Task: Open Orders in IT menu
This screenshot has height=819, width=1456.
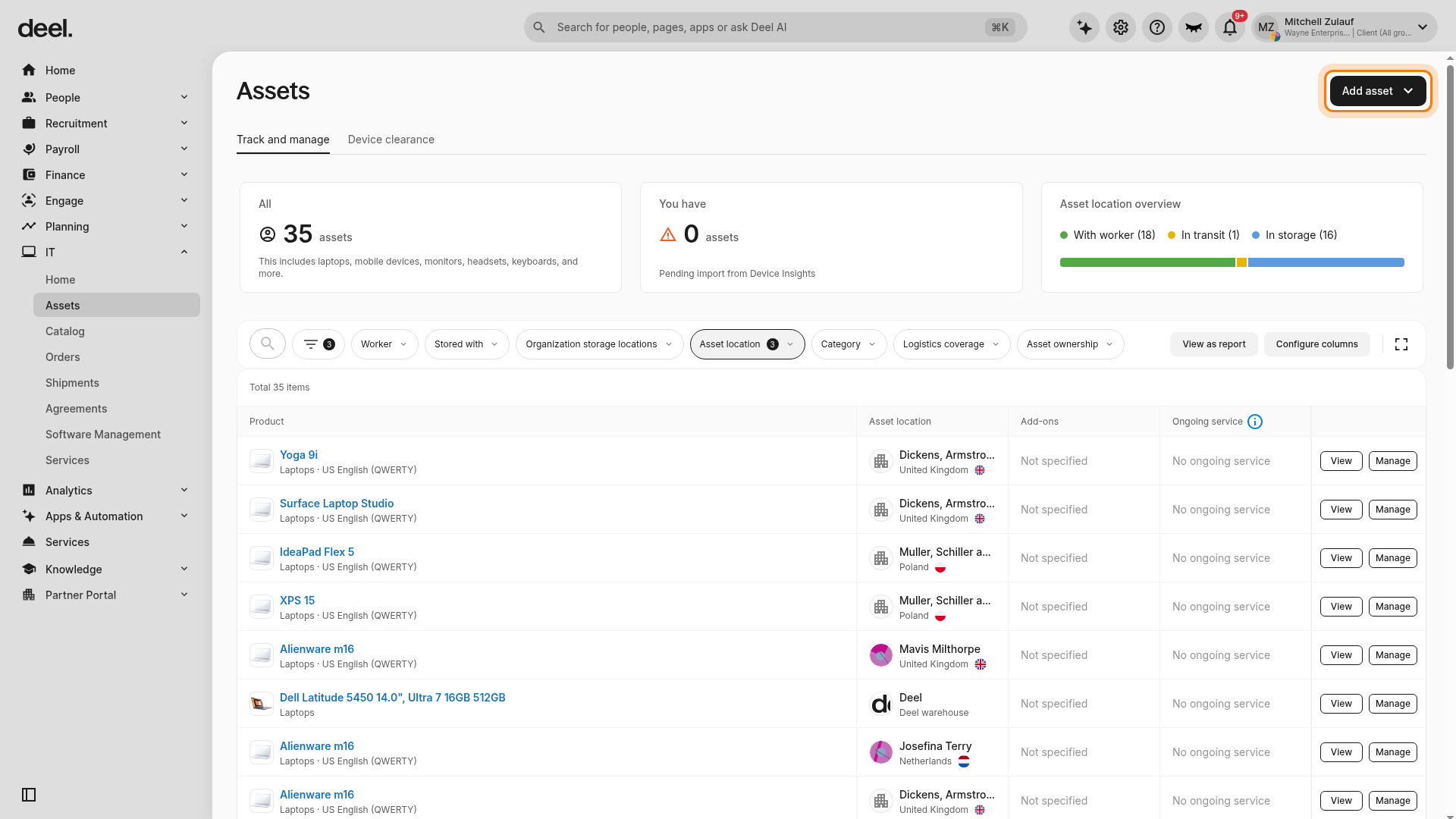Action: 63,357
